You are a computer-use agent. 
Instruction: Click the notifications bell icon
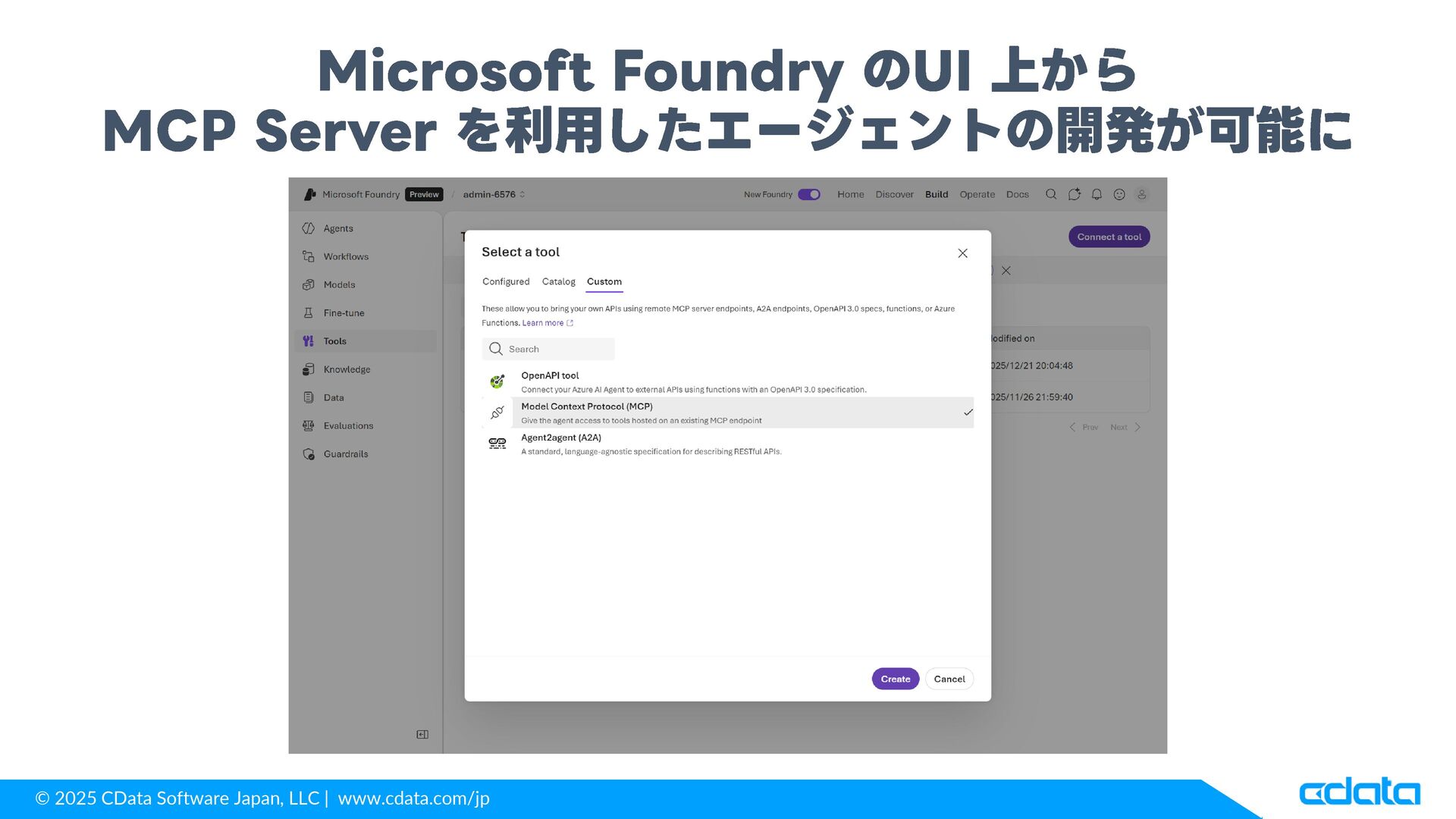(x=1097, y=194)
